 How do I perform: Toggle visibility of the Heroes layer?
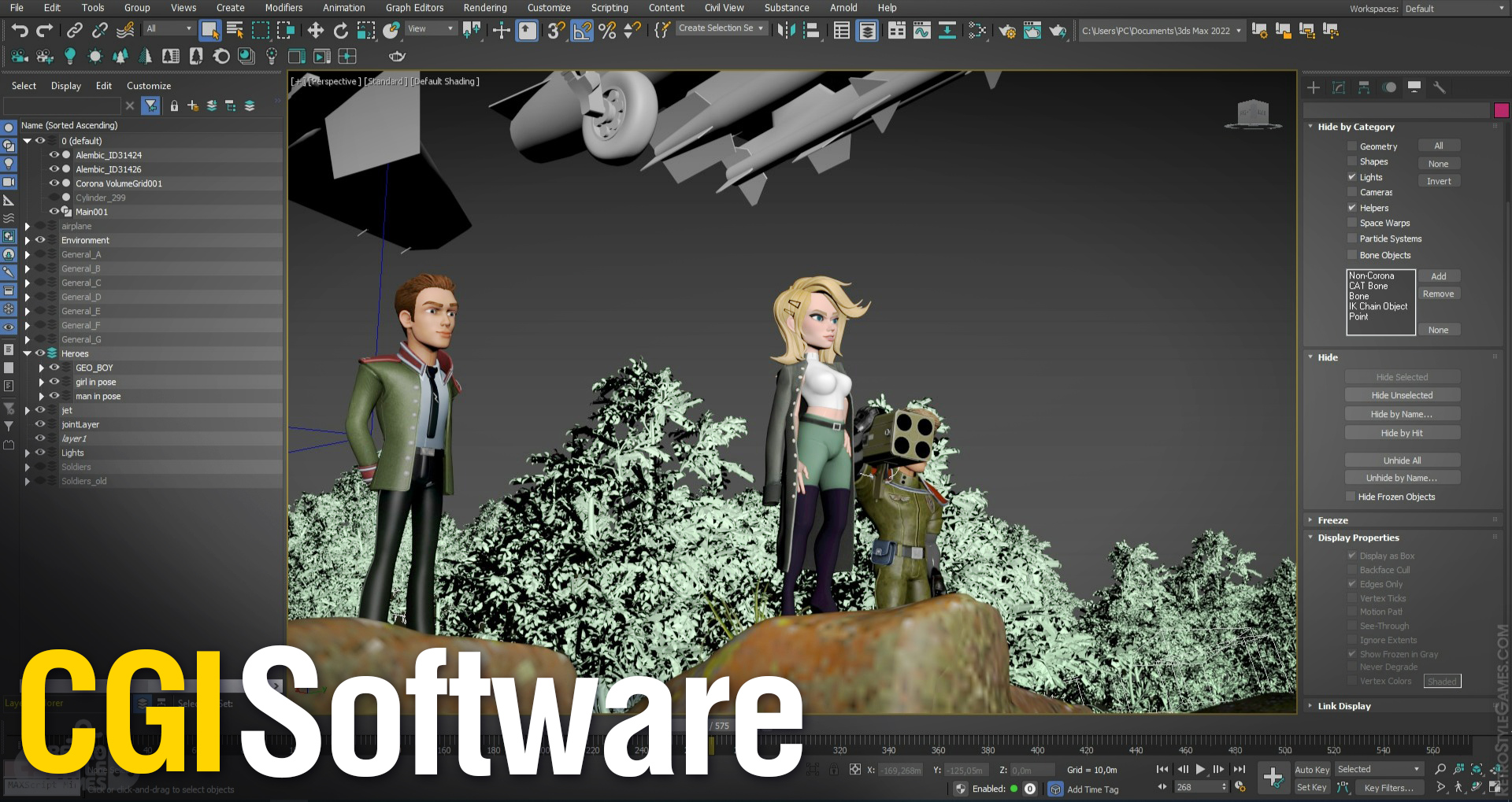coord(39,353)
